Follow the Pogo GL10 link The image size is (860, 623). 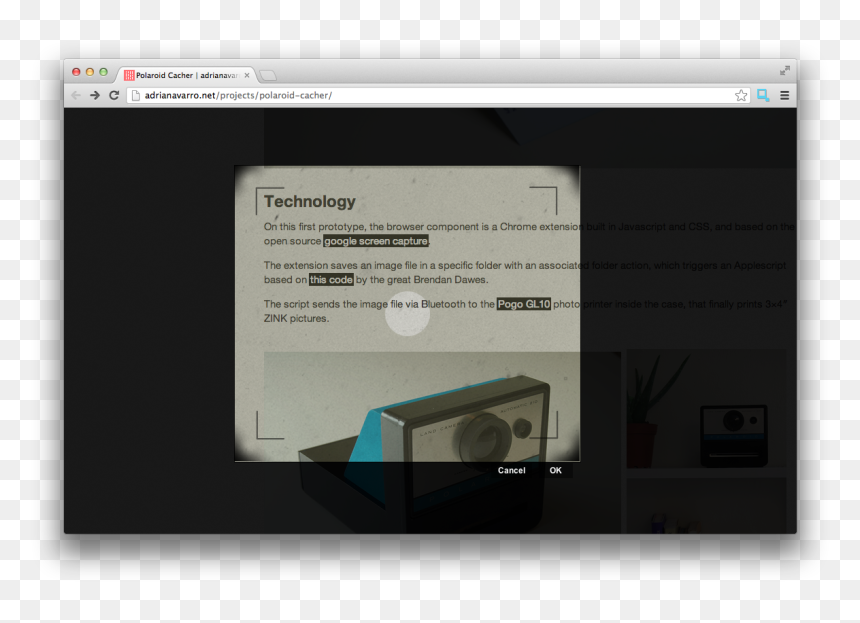point(524,304)
